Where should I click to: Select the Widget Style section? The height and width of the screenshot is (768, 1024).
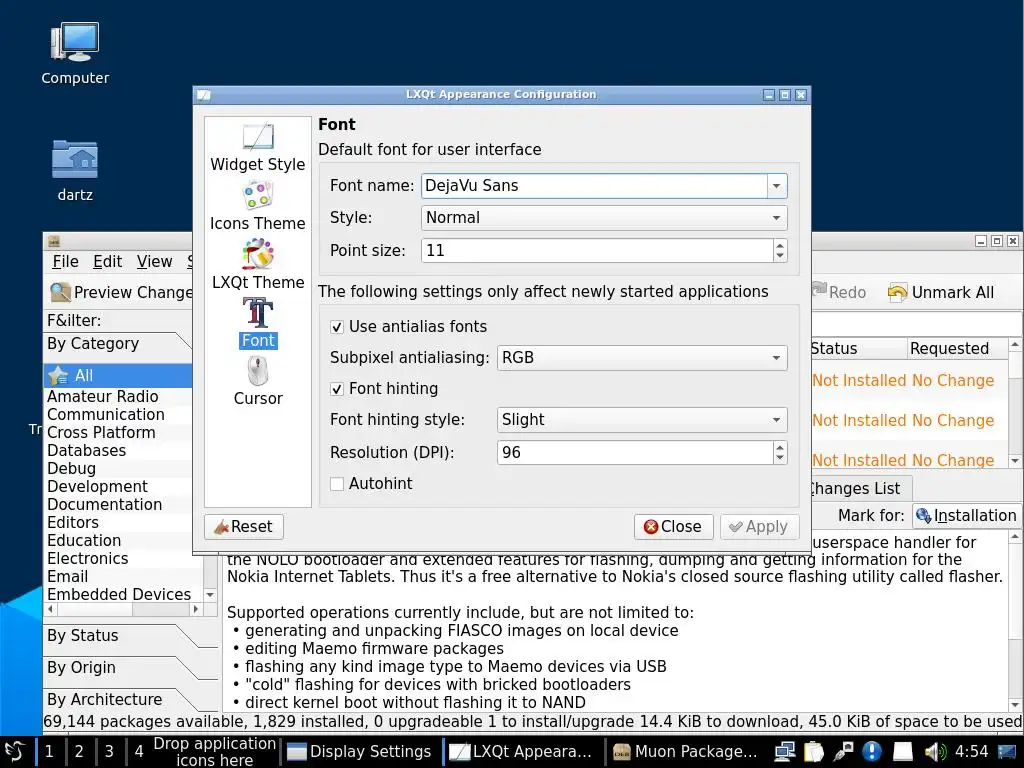pyautogui.click(x=258, y=147)
